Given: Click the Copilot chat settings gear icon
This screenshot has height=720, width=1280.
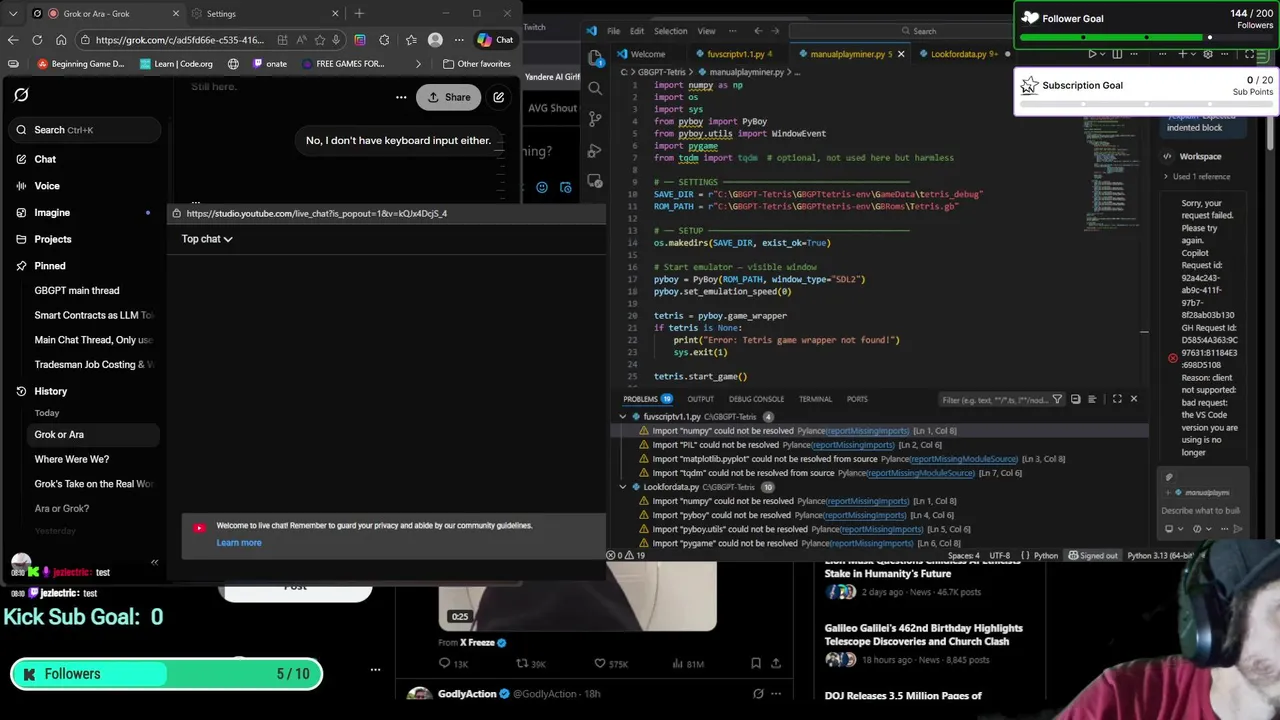Looking at the screenshot, I should click(1209, 54).
